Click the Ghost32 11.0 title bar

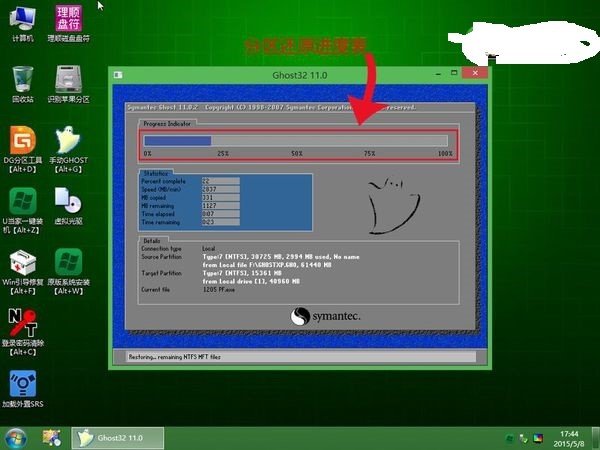tap(300, 75)
